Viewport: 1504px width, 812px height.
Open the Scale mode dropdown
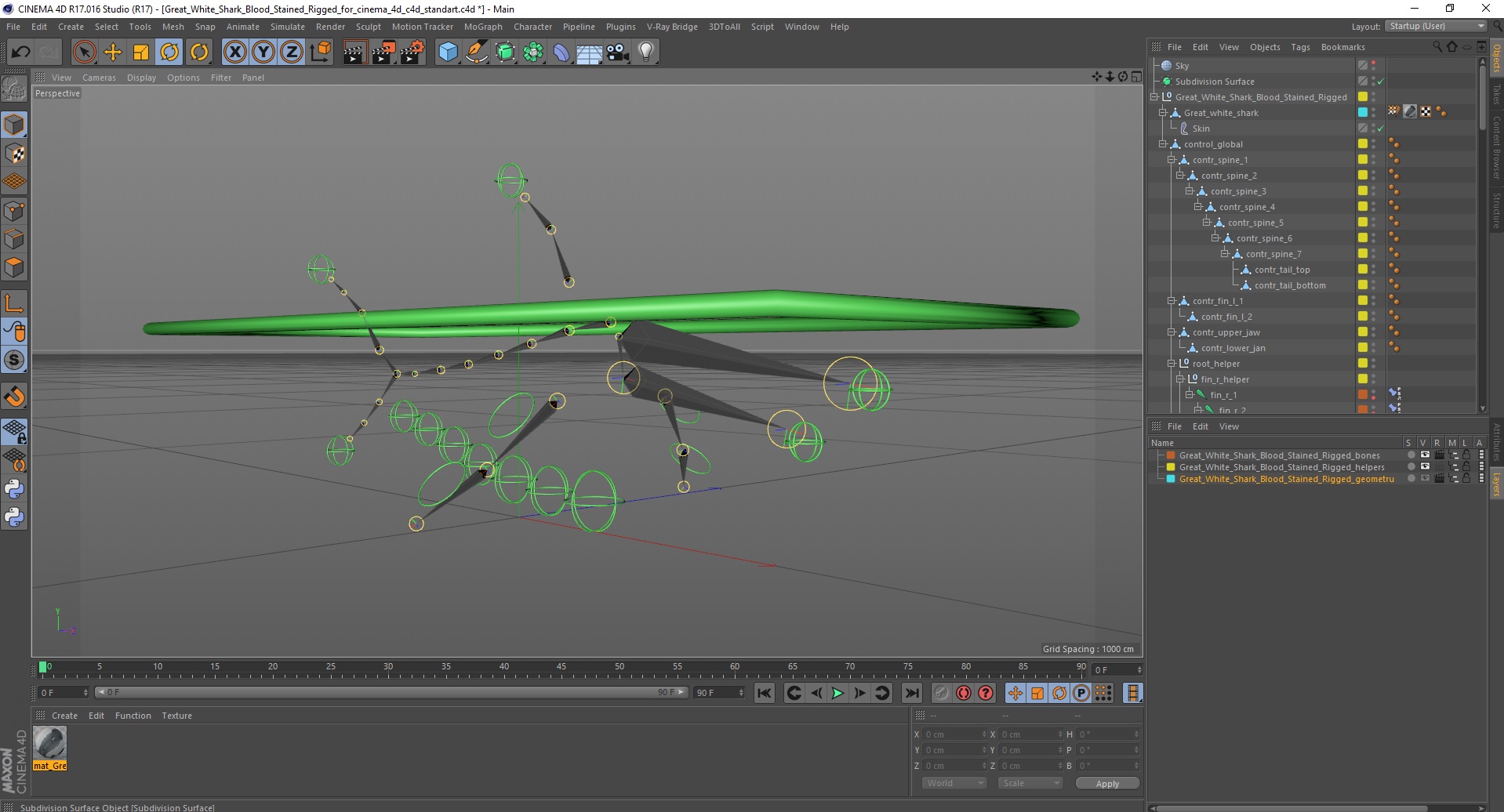1030,783
